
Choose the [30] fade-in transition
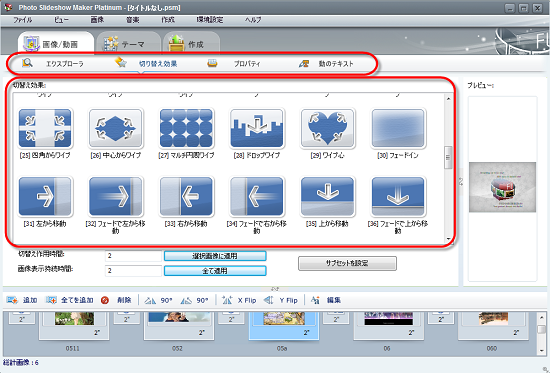click(398, 128)
